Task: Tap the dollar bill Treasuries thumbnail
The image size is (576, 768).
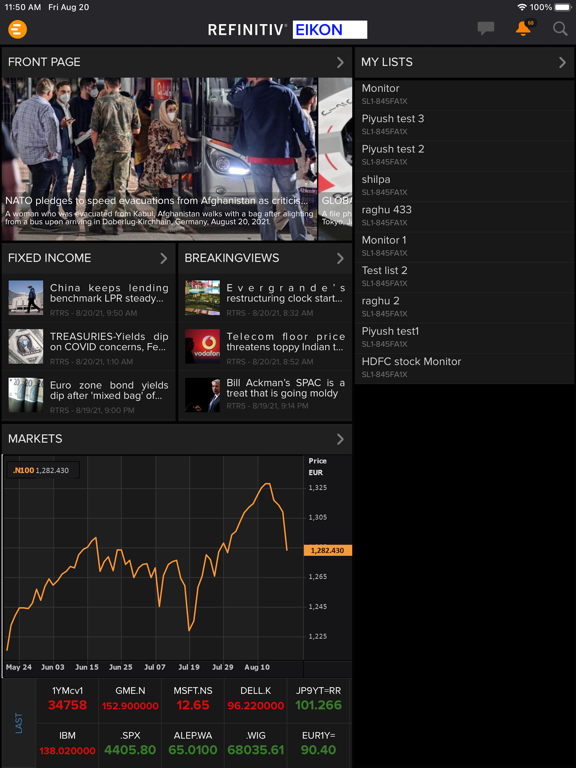Action: (x=26, y=346)
